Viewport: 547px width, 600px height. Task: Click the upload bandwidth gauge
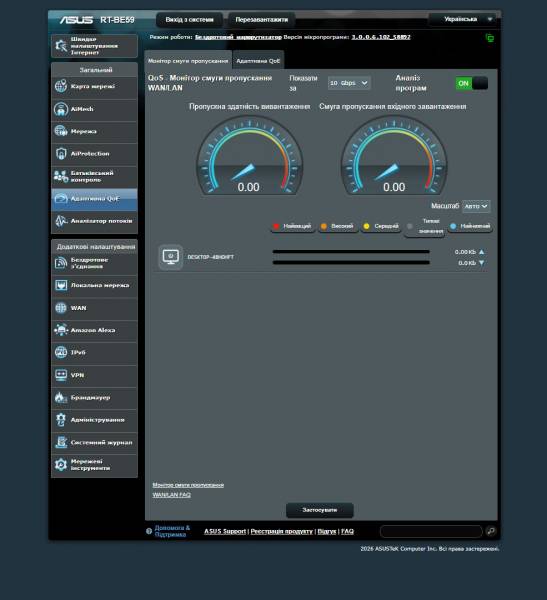250,156
